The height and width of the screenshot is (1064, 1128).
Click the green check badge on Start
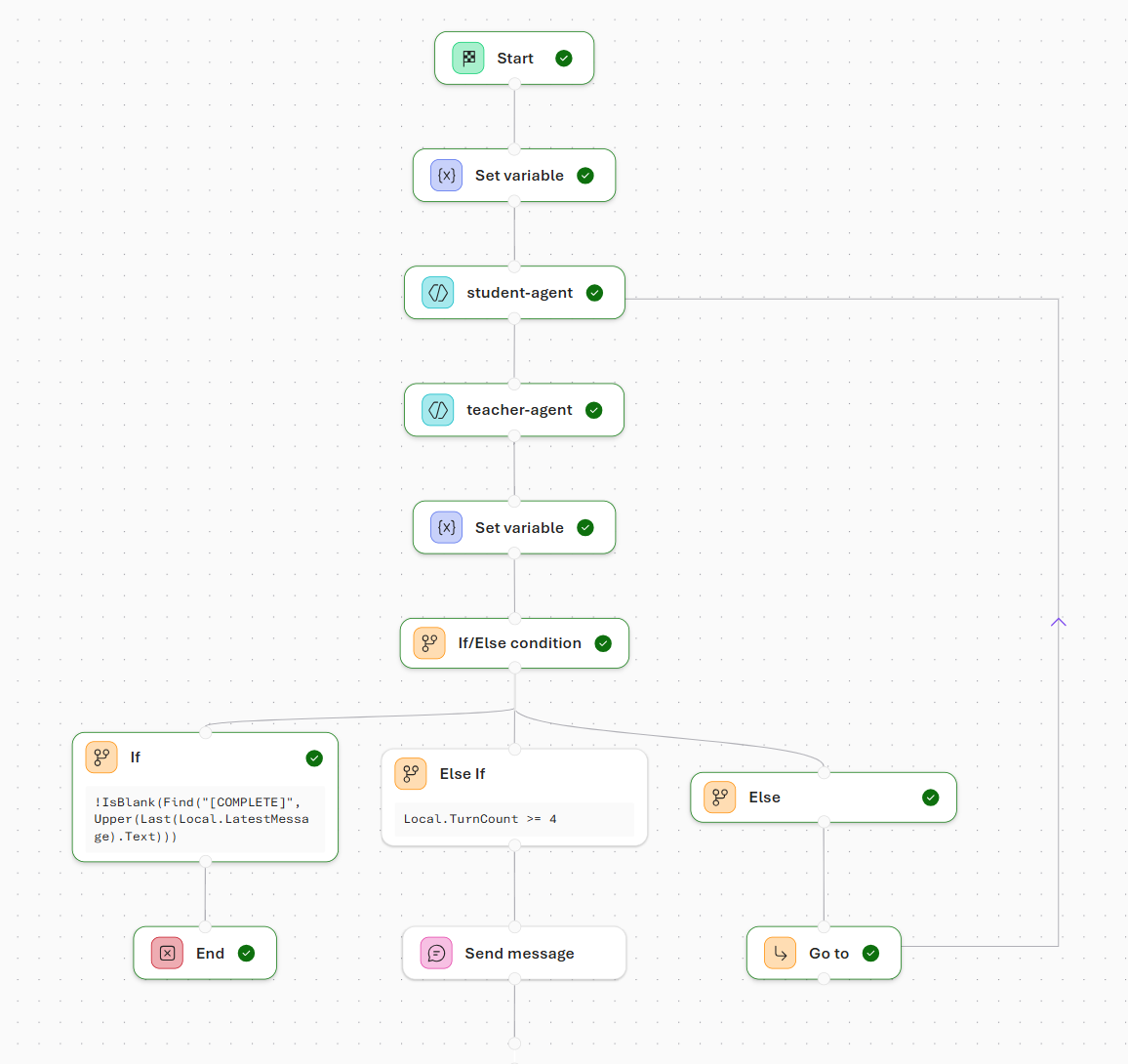coord(564,58)
